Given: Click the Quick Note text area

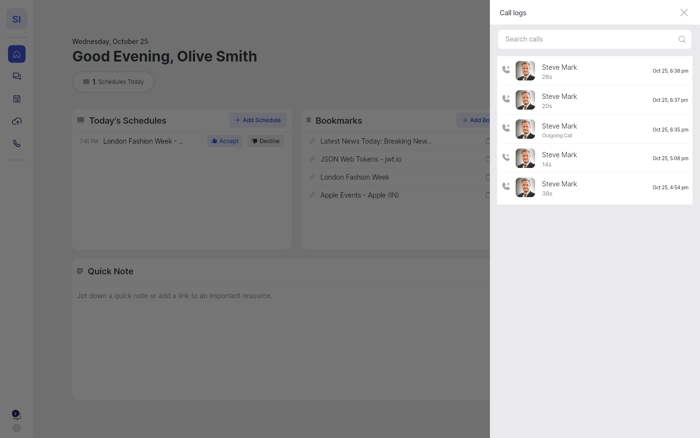Looking at the screenshot, I should [281, 342].
